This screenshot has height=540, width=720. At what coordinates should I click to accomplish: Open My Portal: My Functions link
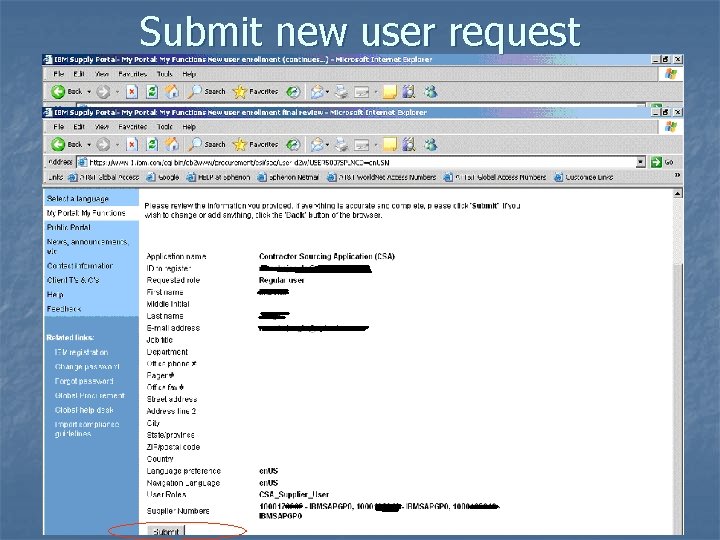[86, 213]
